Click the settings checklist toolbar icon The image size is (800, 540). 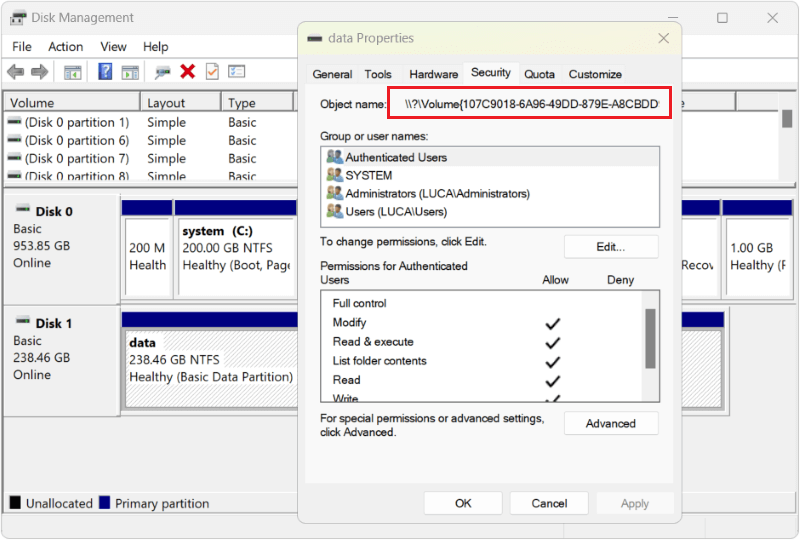tap(237, 71)
